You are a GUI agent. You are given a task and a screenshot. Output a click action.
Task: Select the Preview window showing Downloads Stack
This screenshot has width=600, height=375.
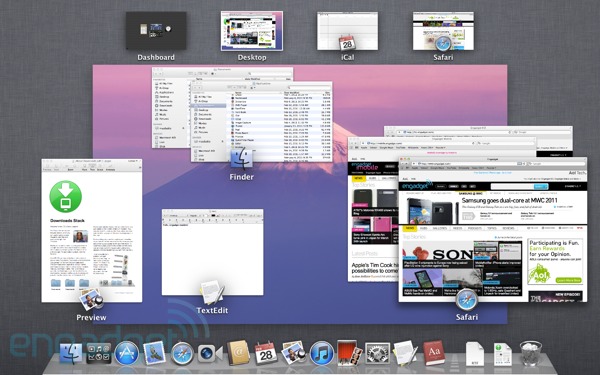pos(92,231)
